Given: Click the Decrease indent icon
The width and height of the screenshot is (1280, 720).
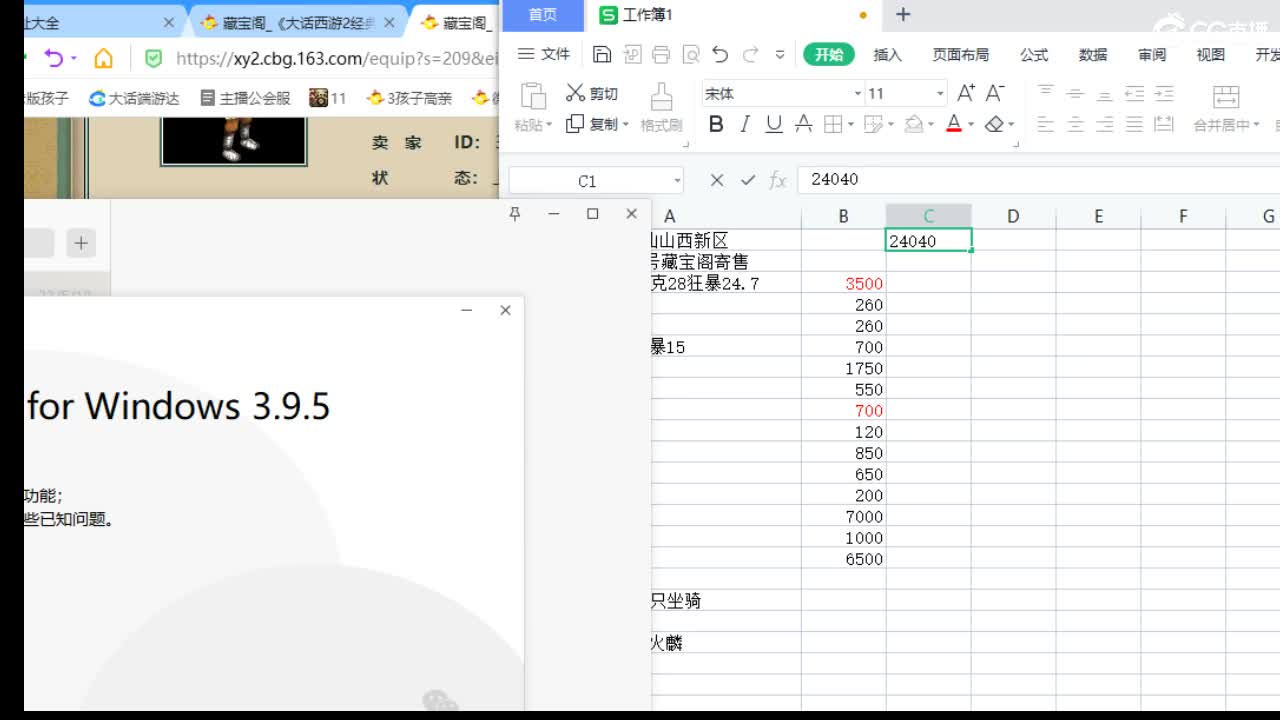Looking at the screenshot, I should pyautogui.click(x=1134, y=93).
